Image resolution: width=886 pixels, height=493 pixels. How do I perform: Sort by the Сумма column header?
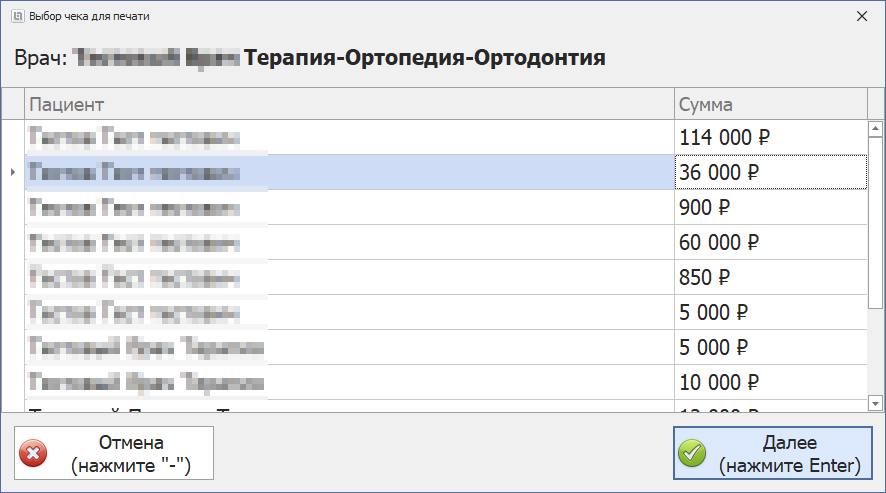coord(770,104)
